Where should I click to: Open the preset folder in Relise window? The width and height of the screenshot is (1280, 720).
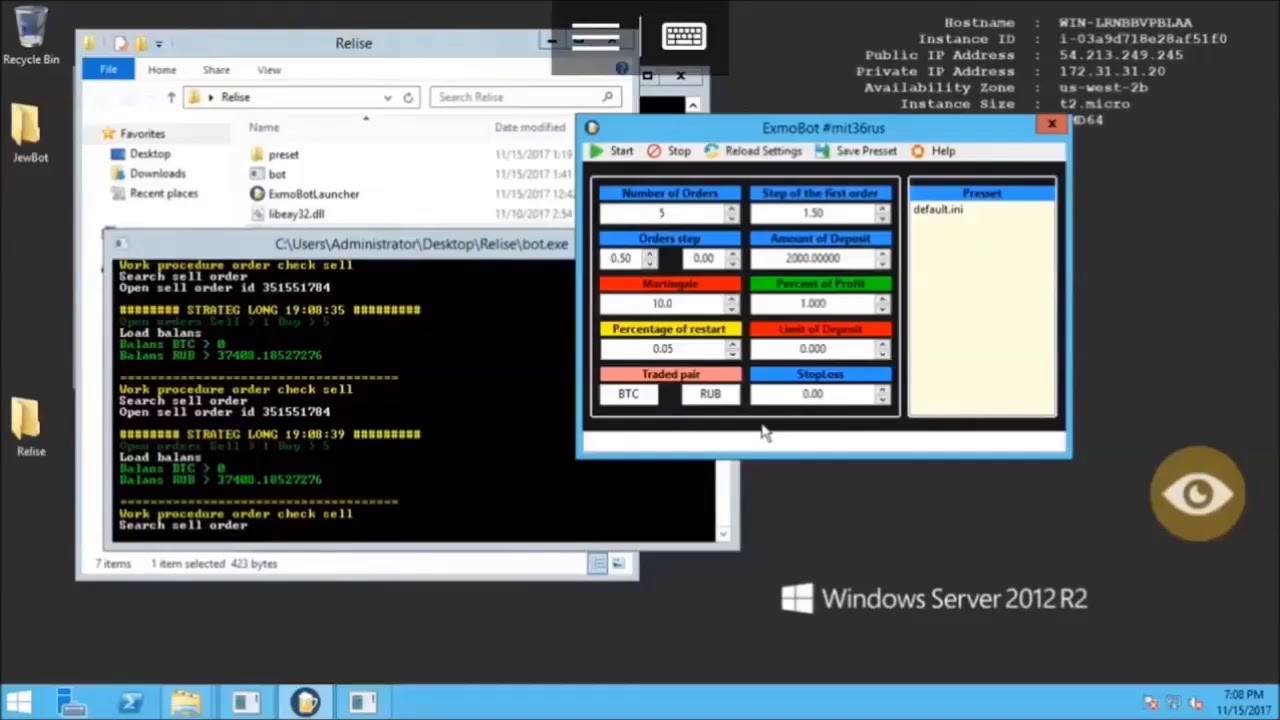point(258,154)
